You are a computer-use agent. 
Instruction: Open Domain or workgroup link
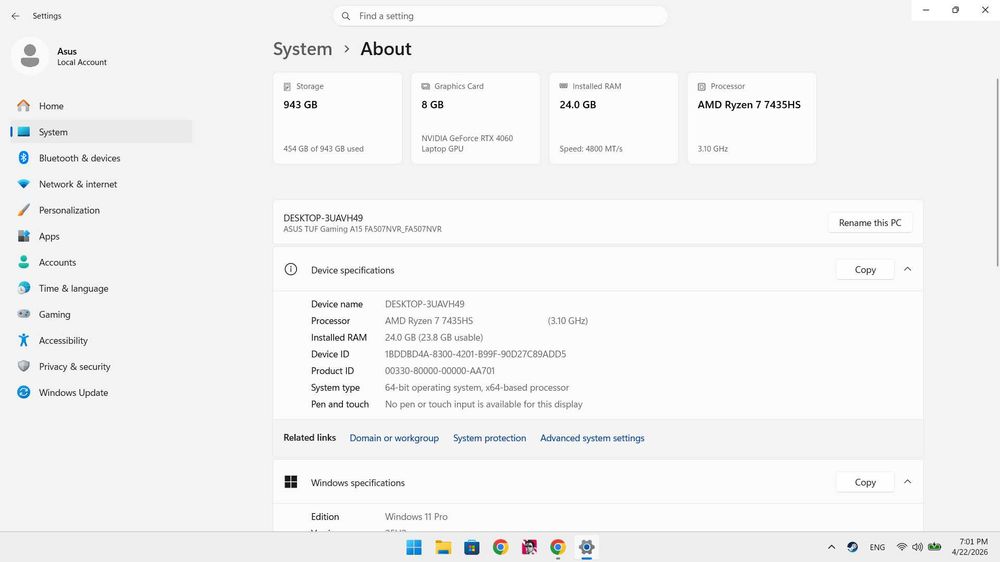click(x=394, y=438)
